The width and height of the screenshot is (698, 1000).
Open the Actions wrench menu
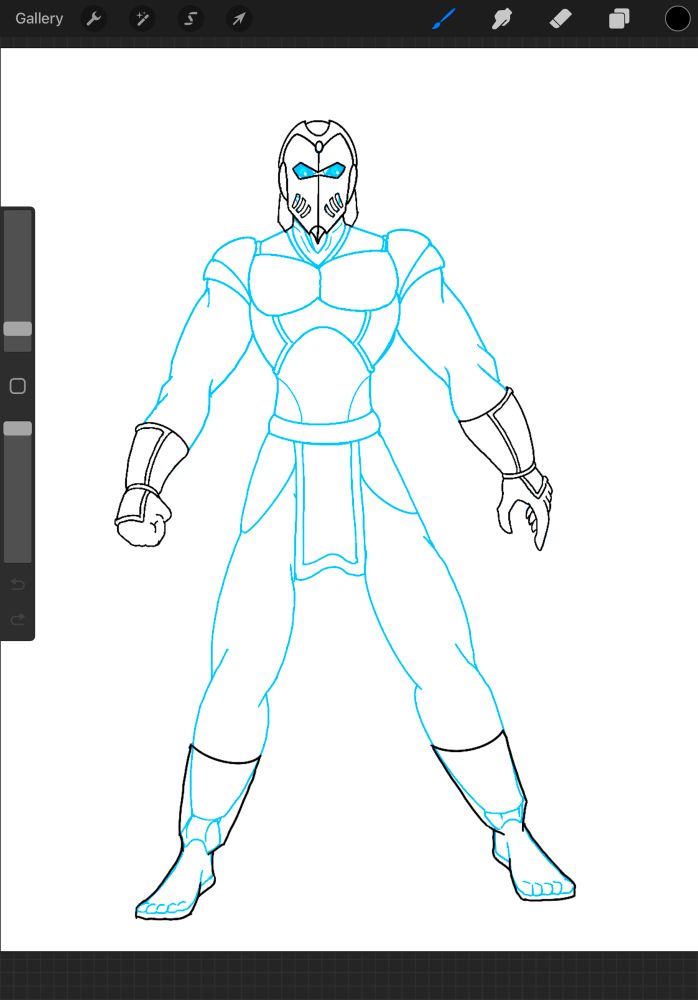pos(94,18)
